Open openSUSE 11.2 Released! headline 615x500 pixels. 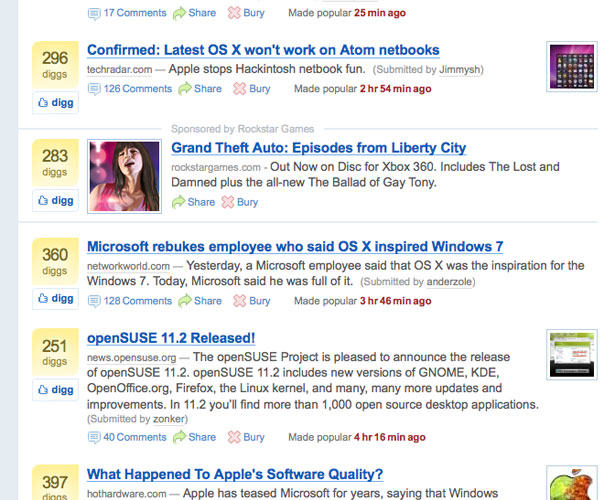[171, 338]
